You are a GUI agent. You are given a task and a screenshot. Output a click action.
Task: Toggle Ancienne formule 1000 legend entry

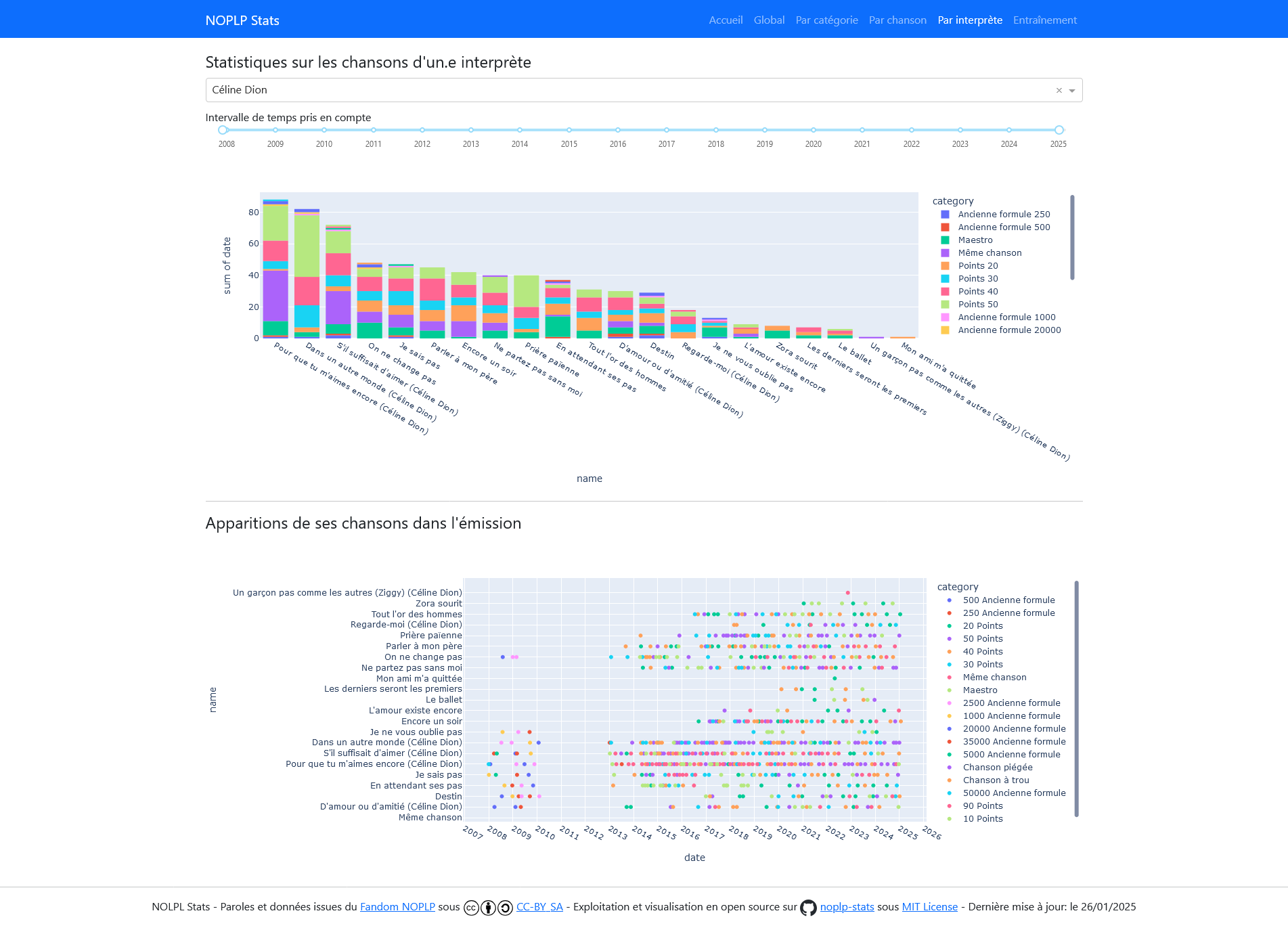998,317
